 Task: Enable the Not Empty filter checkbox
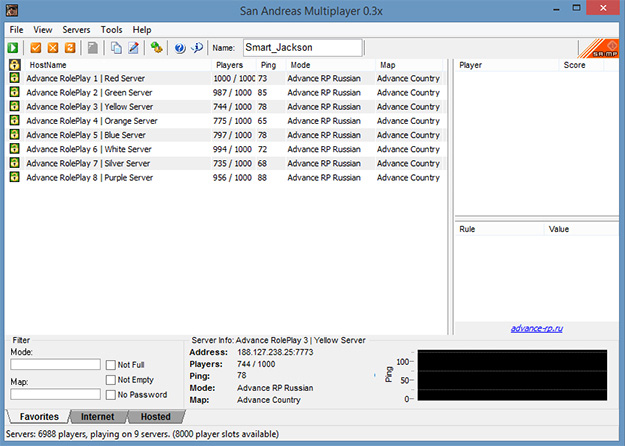tap(110, 380)
